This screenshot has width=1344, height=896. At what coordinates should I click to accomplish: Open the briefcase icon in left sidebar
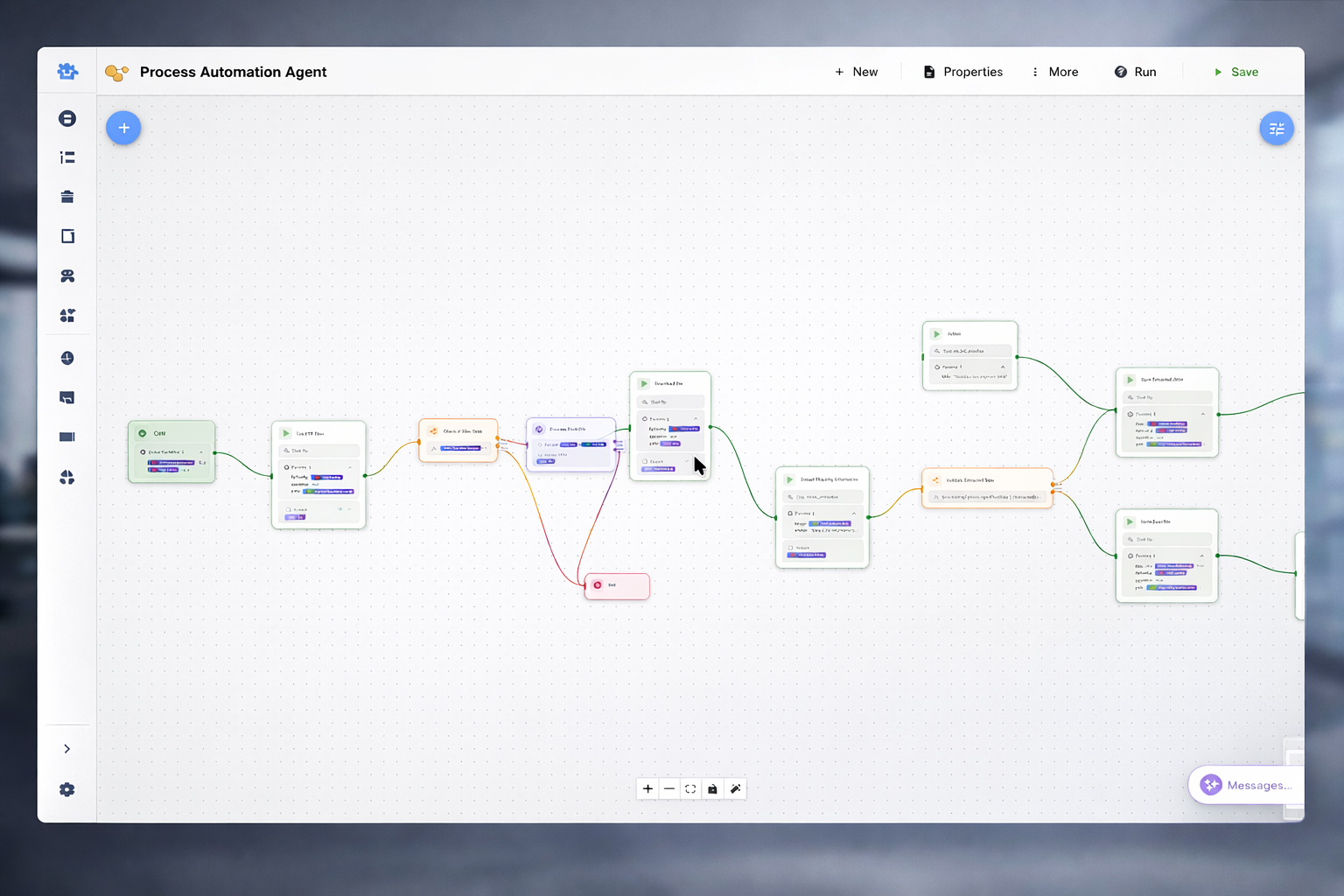pos(67,197)
